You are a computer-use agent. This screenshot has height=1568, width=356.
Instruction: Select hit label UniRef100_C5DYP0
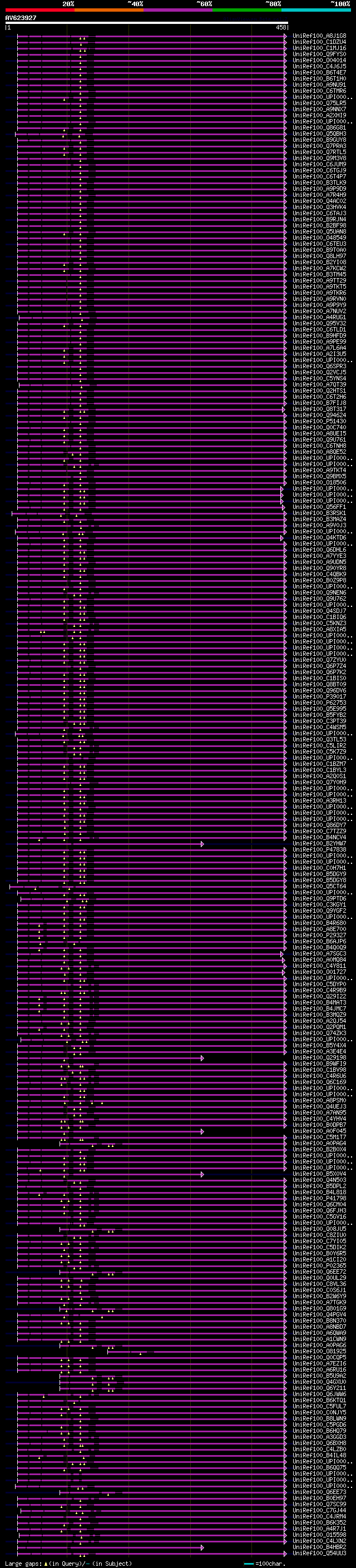point(319,985)
